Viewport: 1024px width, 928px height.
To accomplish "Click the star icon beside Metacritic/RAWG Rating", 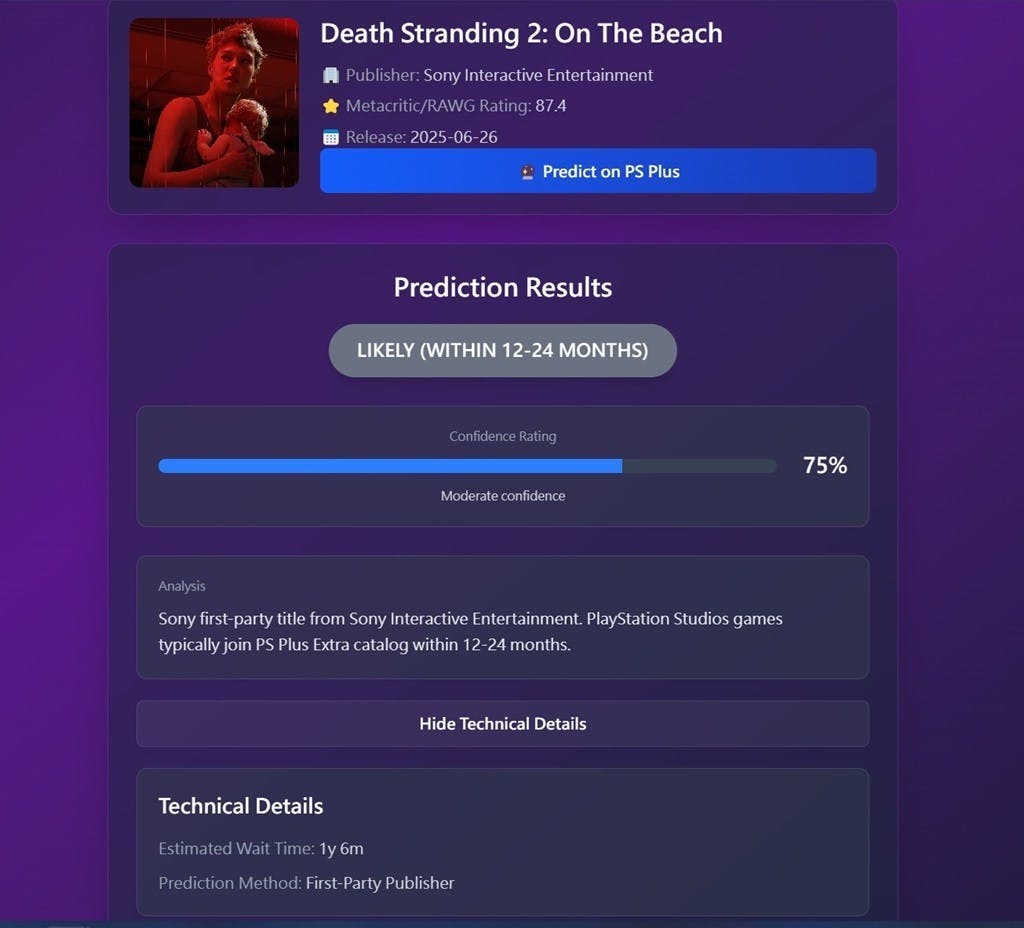I will coord(331,106).
